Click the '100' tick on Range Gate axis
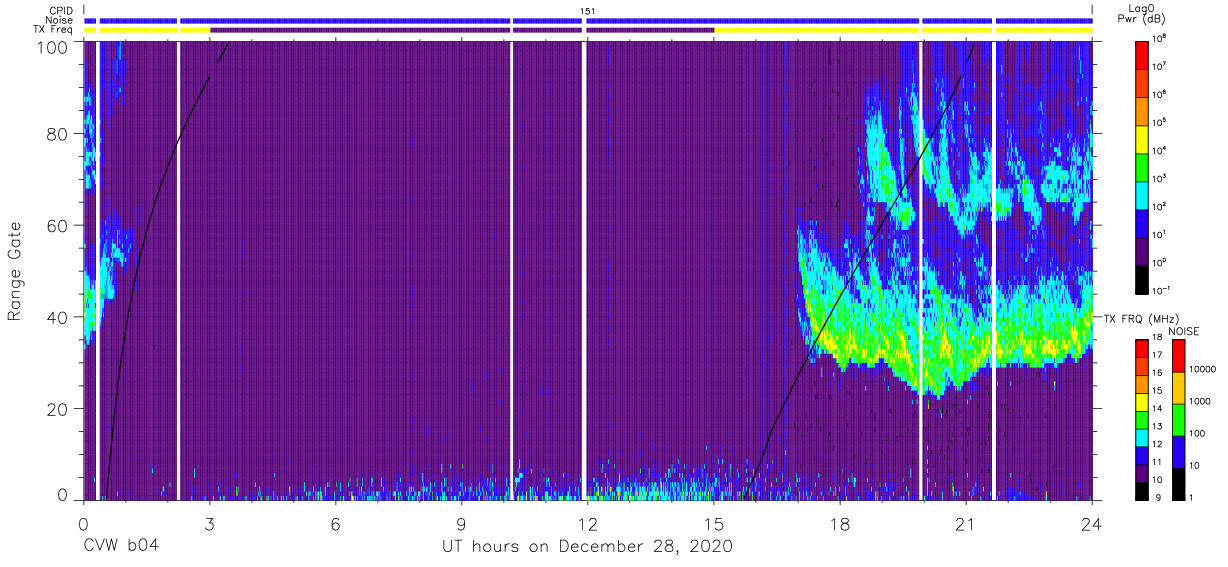 54,46
